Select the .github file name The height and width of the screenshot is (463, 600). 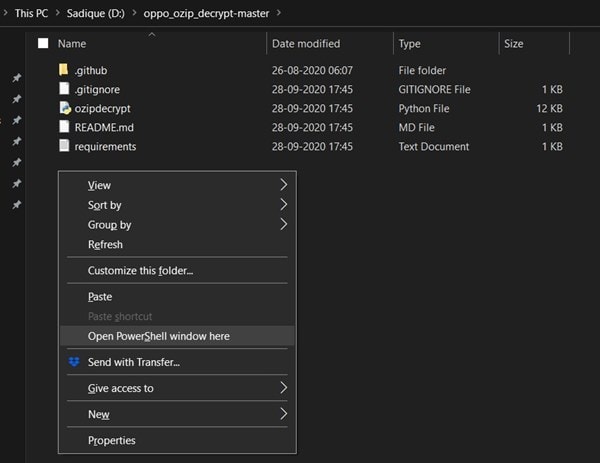coord(91,70)
